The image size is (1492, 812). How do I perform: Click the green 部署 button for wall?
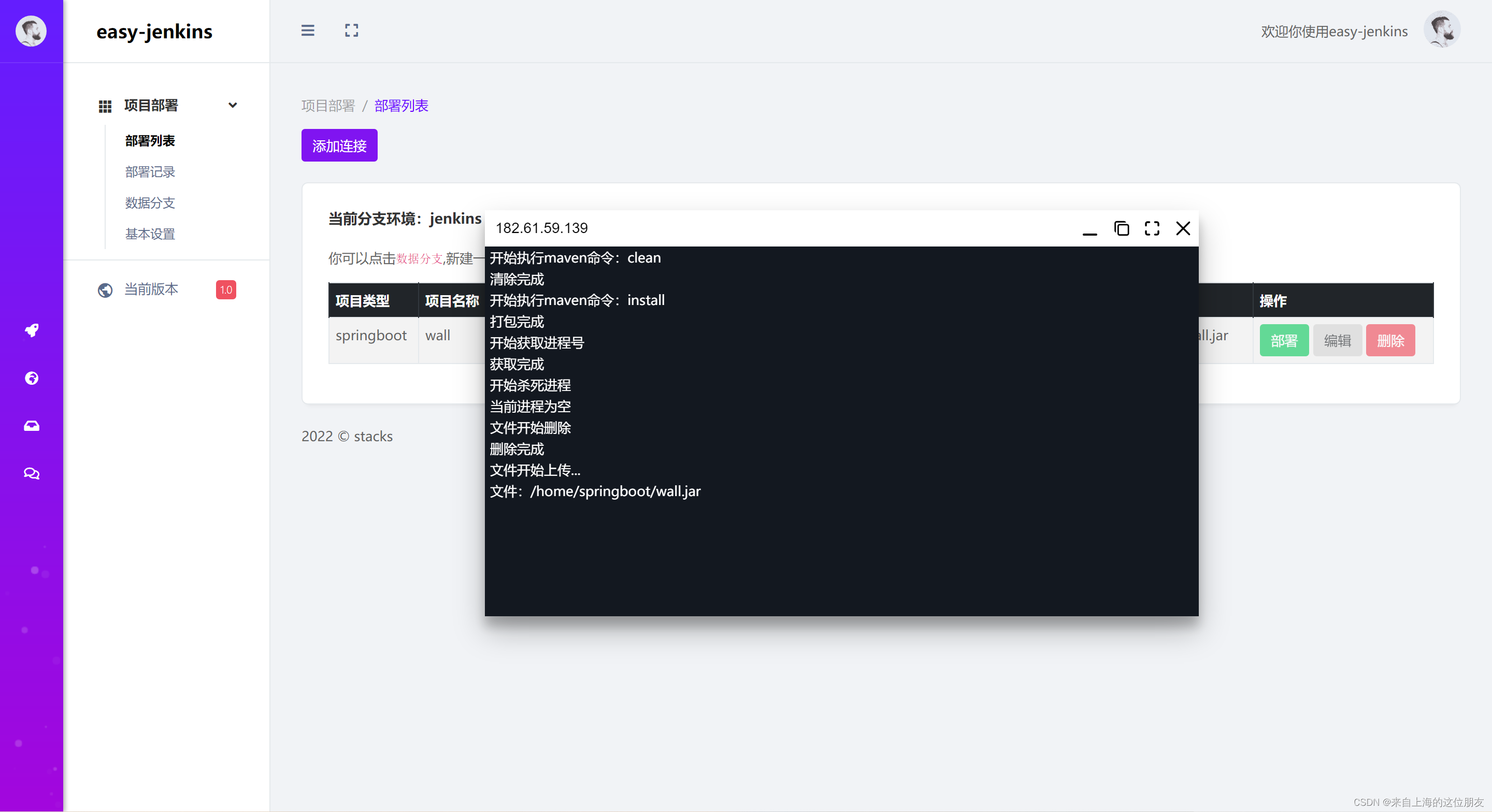[x=1284, y=341]
